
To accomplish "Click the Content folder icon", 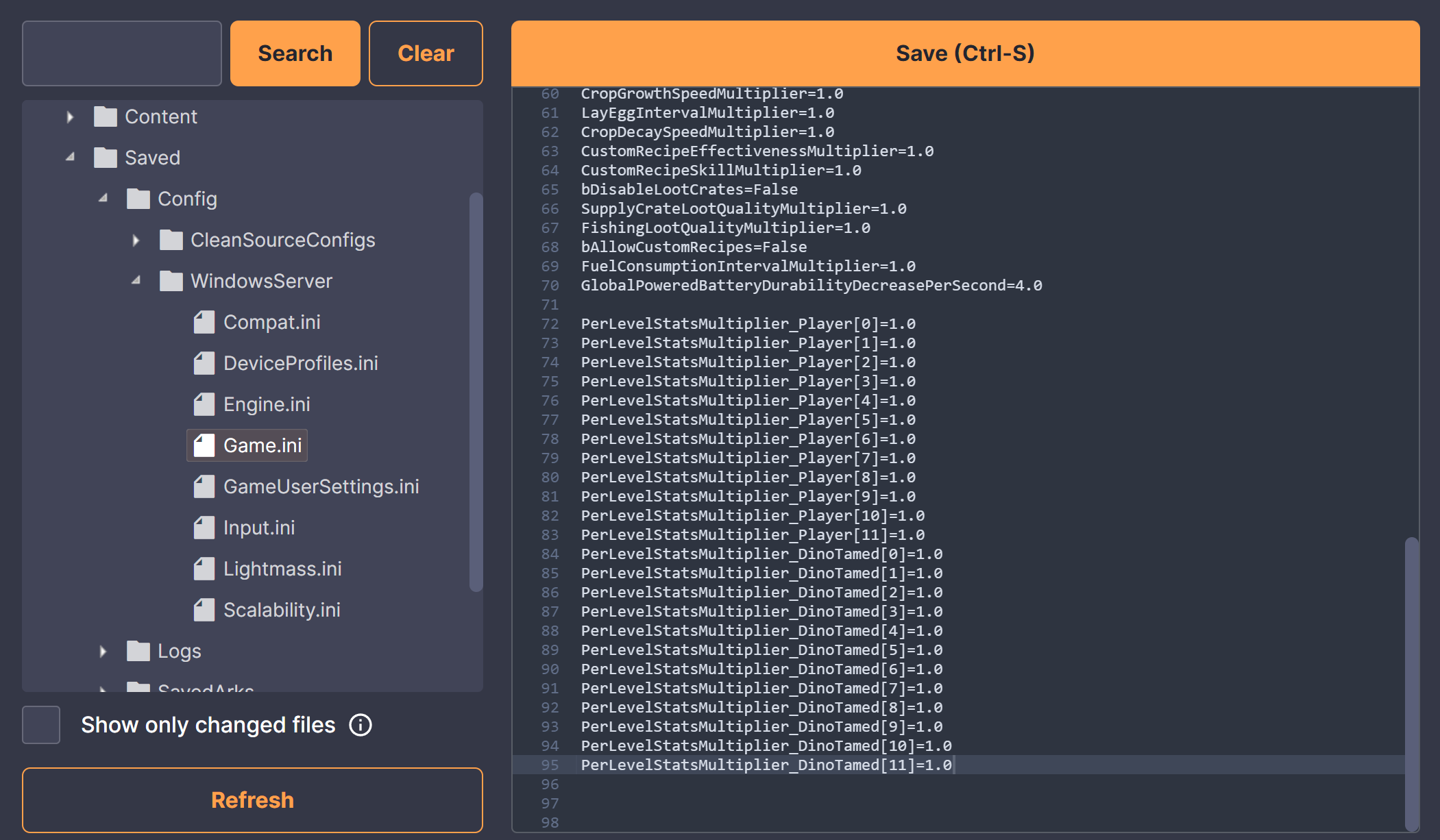I will [106, 116].
